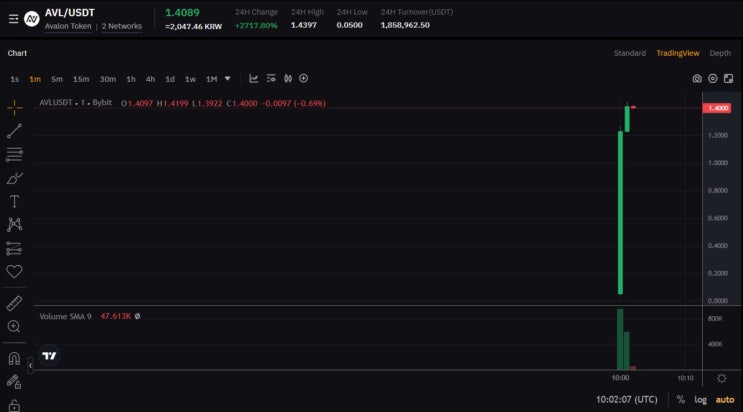Select the 30m timeframe
The height and width of the screenshot is (412, 743).
(108, 79)
